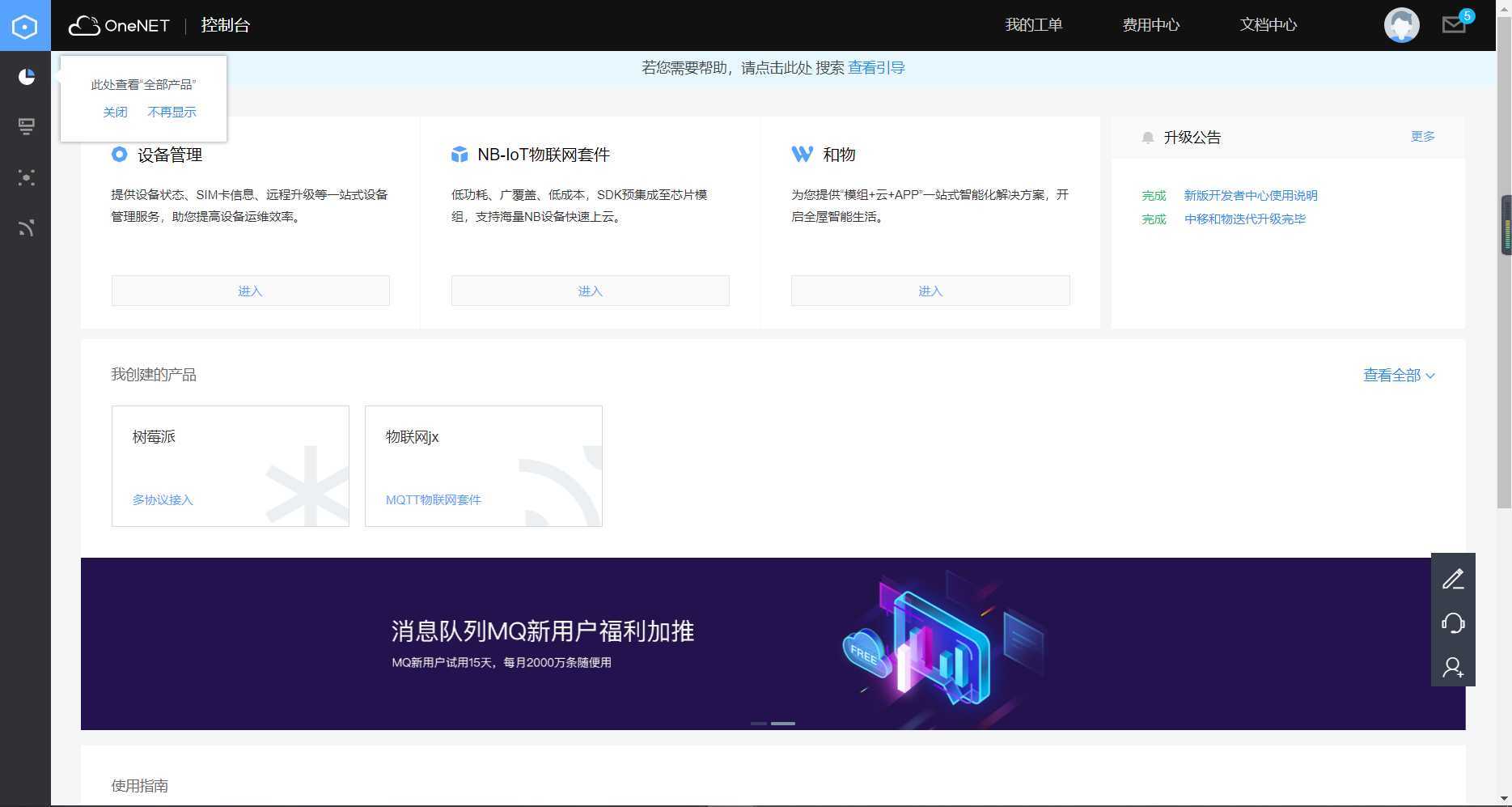
Task: Select the second banner carousel indicator
Action: (783, 723)
